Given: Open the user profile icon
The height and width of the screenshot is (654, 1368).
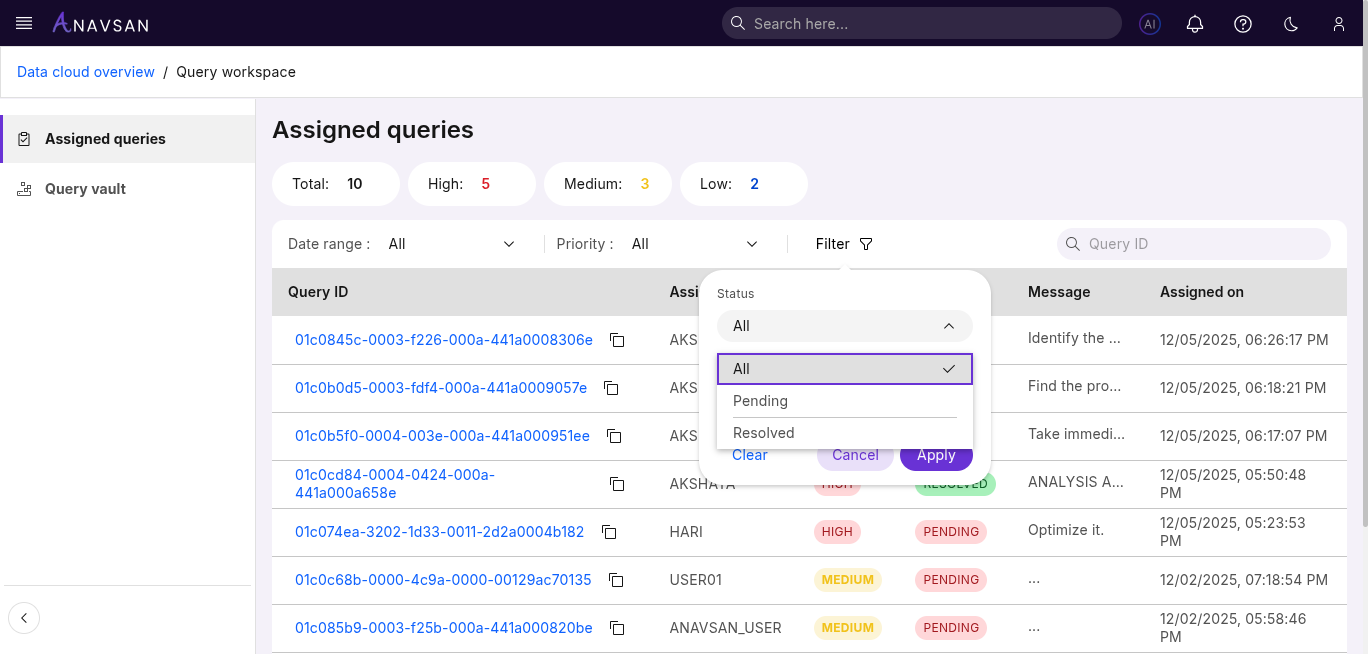Looking at the screenshot, I should pyautogui.click(x=1339, y=24).
